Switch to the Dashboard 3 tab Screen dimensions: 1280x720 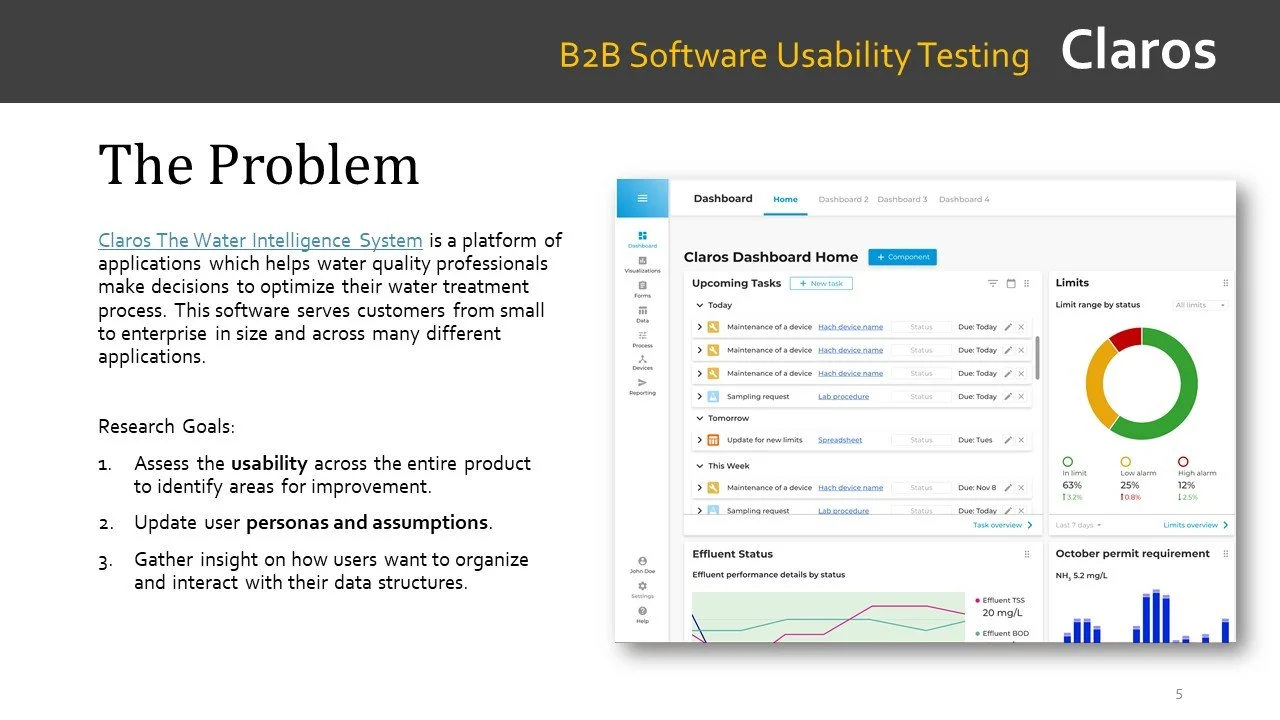pyautogui.click(x=902, y=199)
